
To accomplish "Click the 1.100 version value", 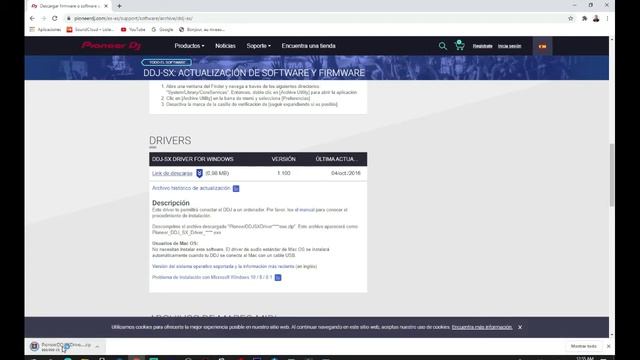I will [284, 173].
